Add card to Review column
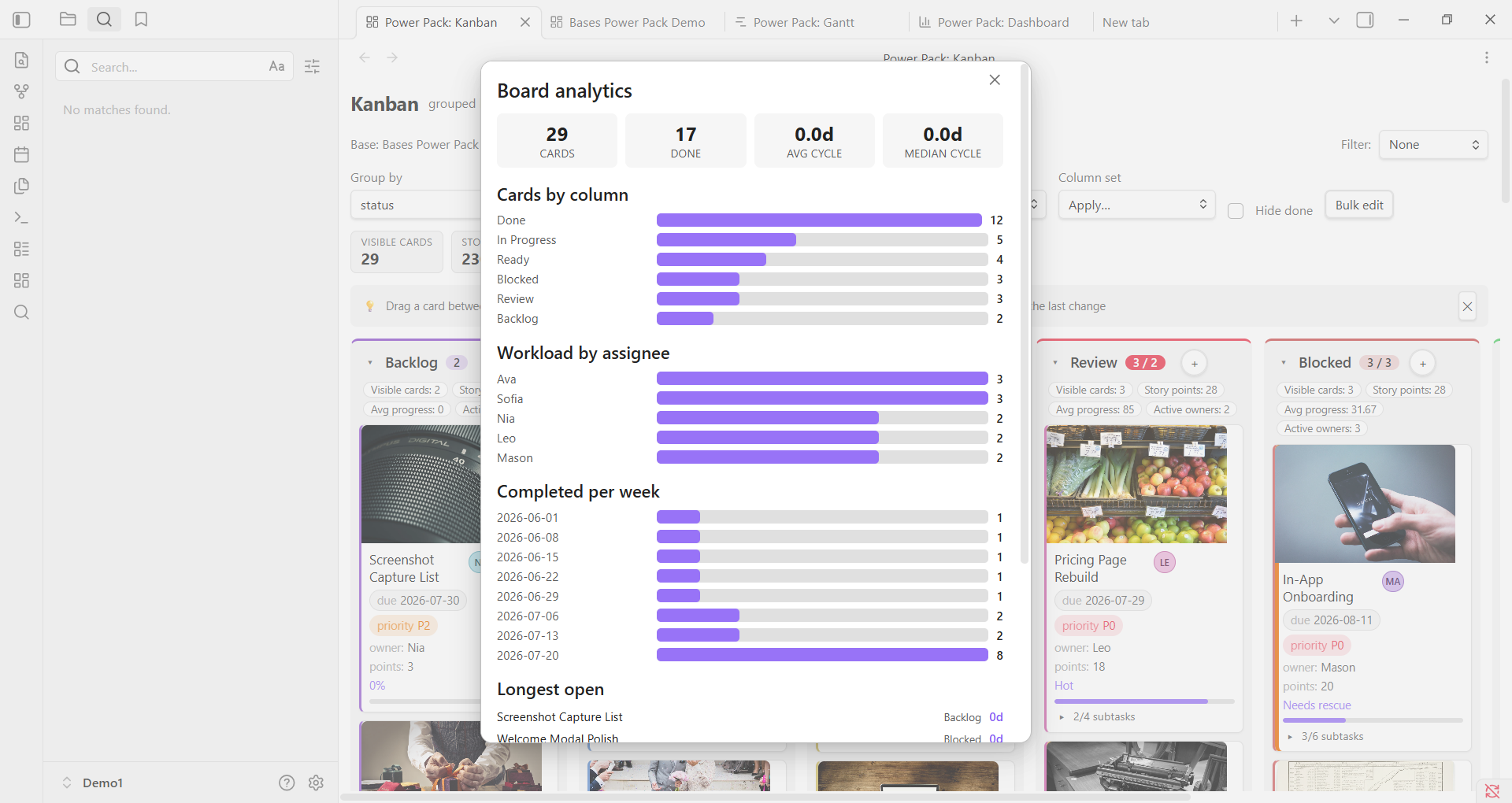1512x803 pixels. coord(1195,363)
